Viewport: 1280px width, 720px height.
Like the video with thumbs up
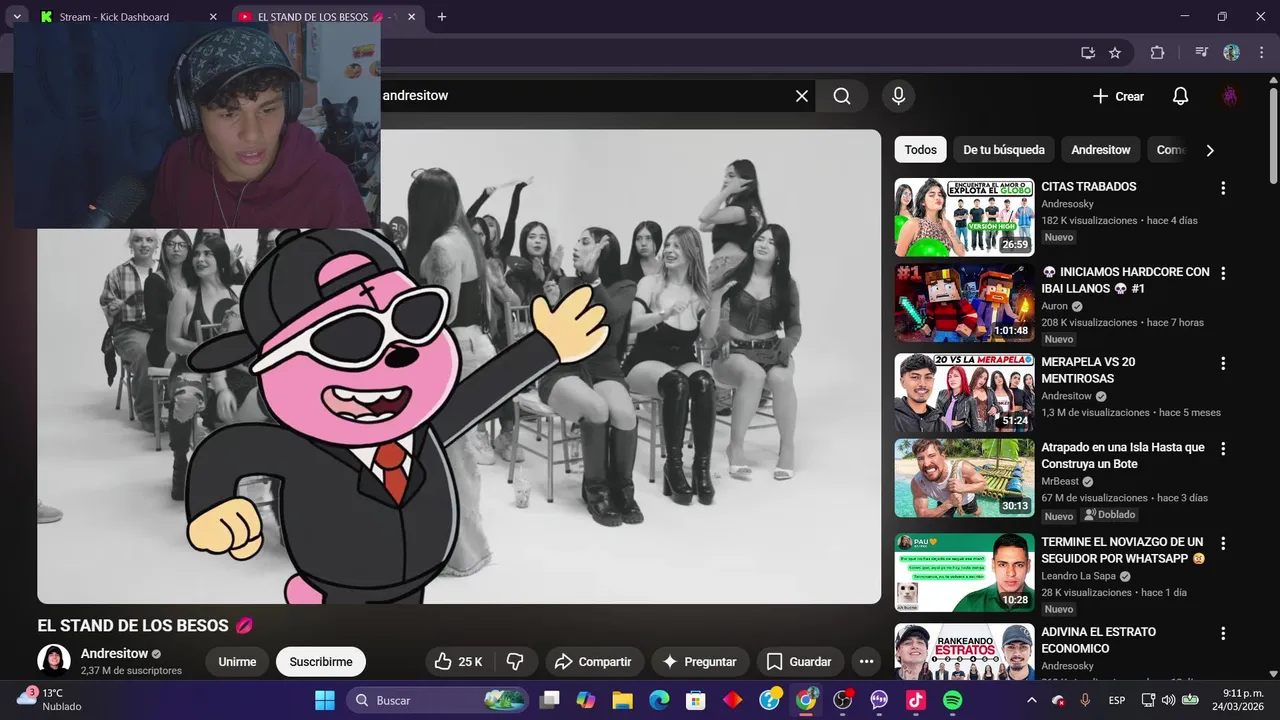458,662
